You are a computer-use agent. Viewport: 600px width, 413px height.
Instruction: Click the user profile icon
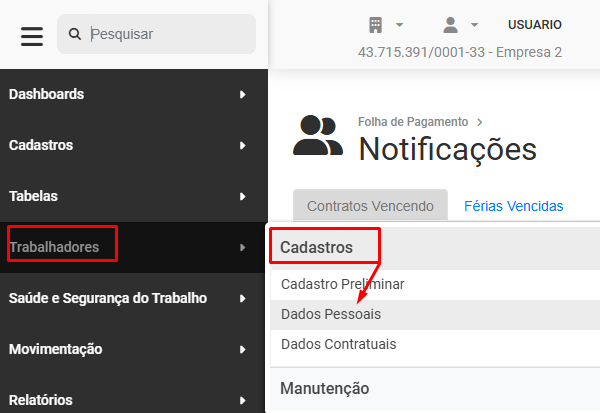pos(450,25)
